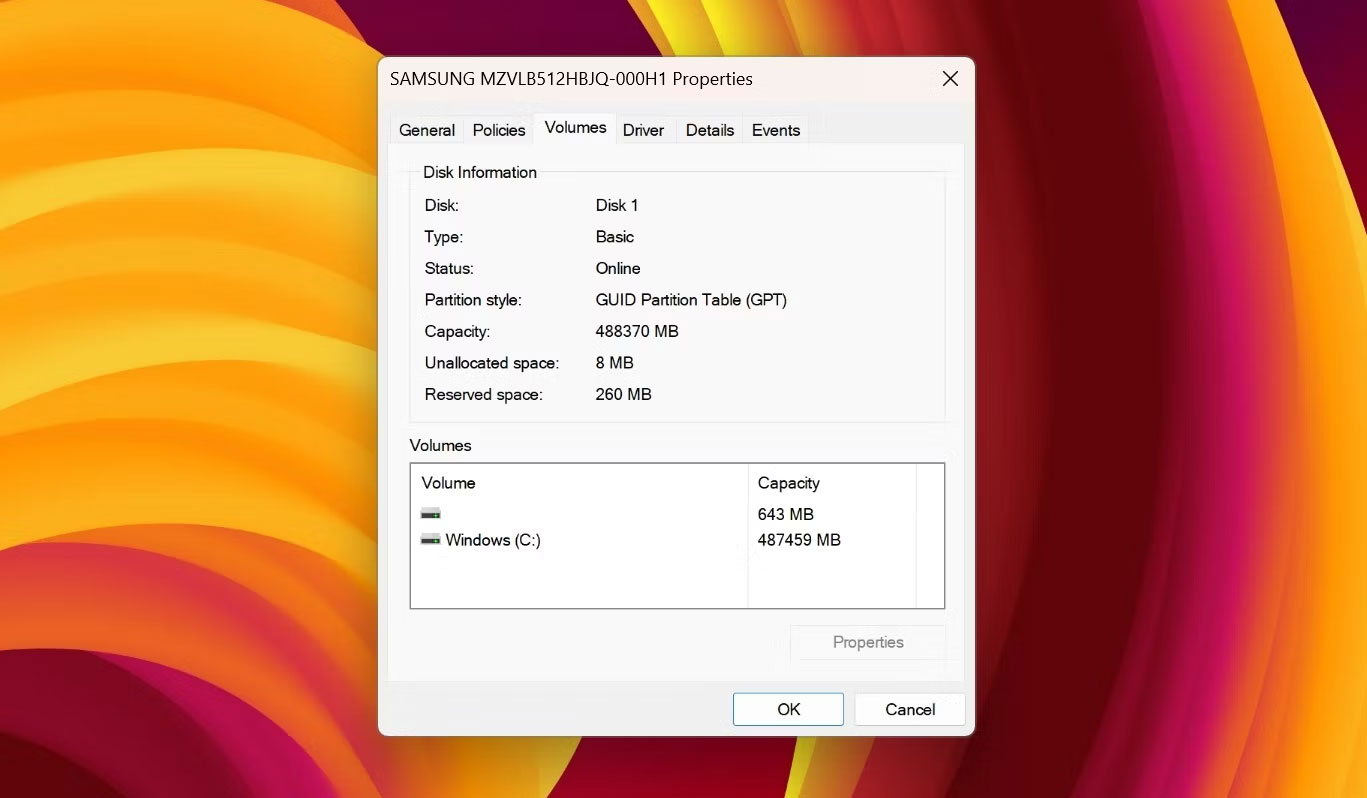Click the Partition style label
The image size is (1367, 798).
[473, 300]
